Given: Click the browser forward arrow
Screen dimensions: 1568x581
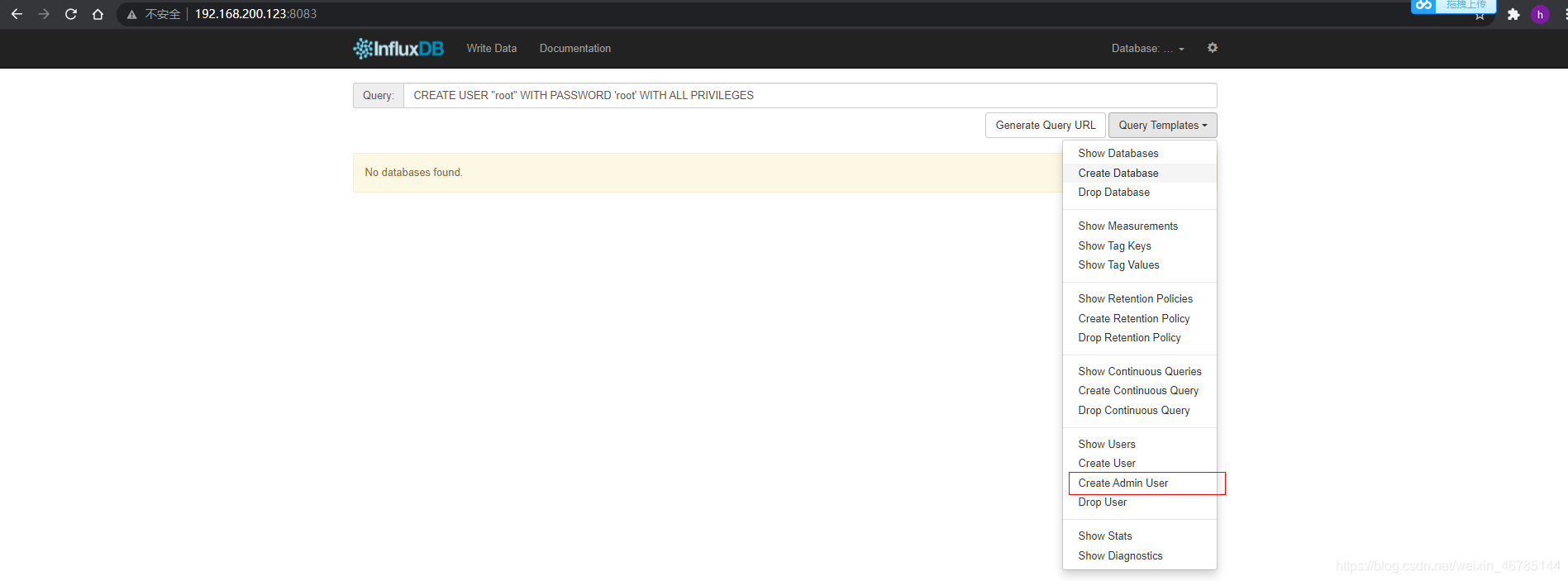Looking at the screenshot, I should point(44,14).
